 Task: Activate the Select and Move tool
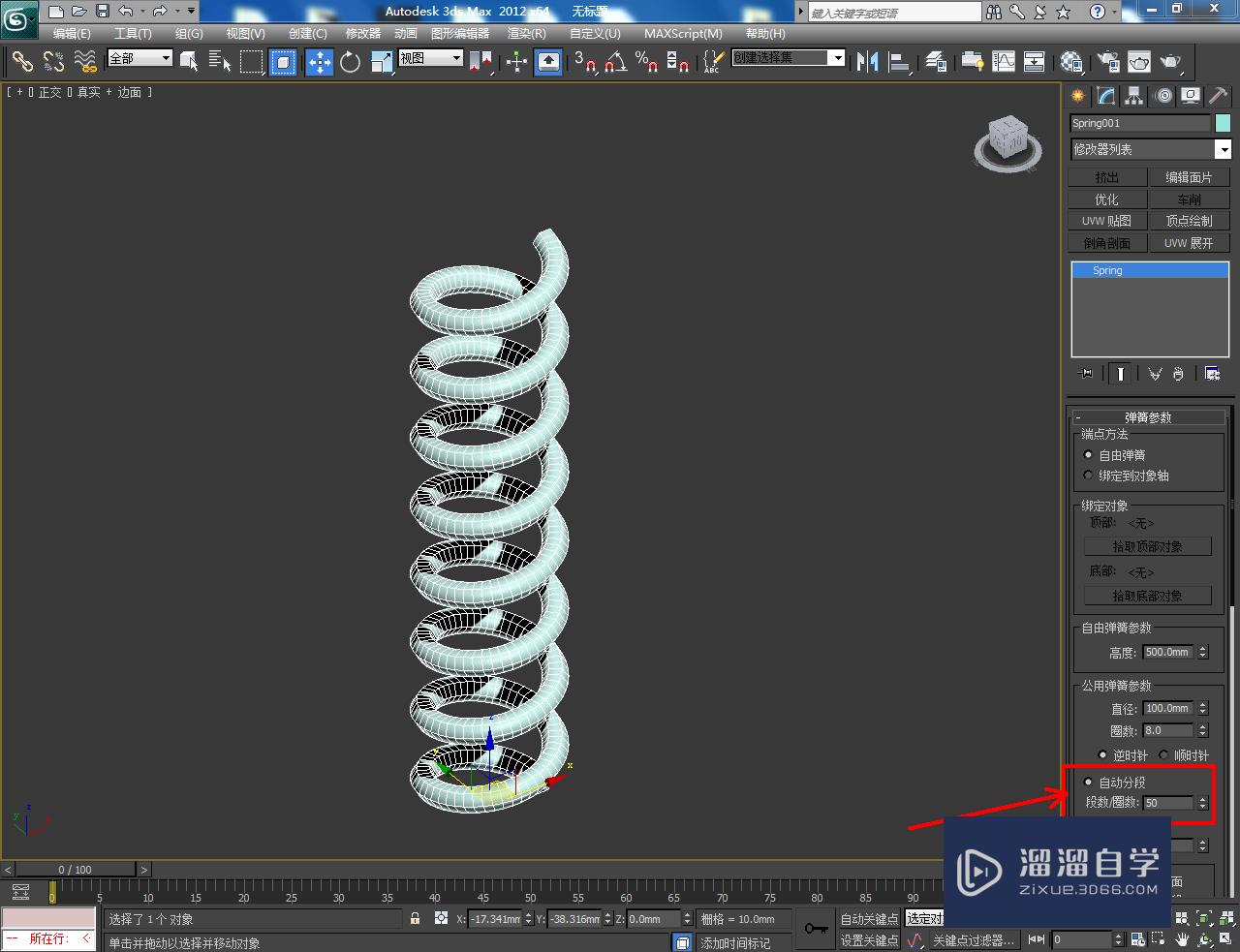point(319,62)
